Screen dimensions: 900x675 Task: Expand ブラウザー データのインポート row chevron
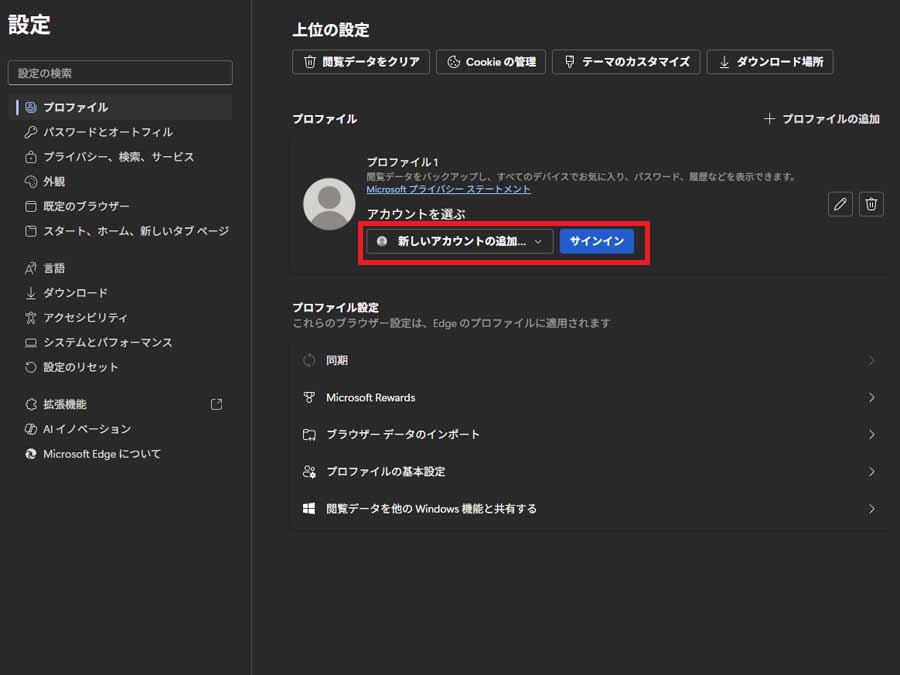[x=872, y=435]
